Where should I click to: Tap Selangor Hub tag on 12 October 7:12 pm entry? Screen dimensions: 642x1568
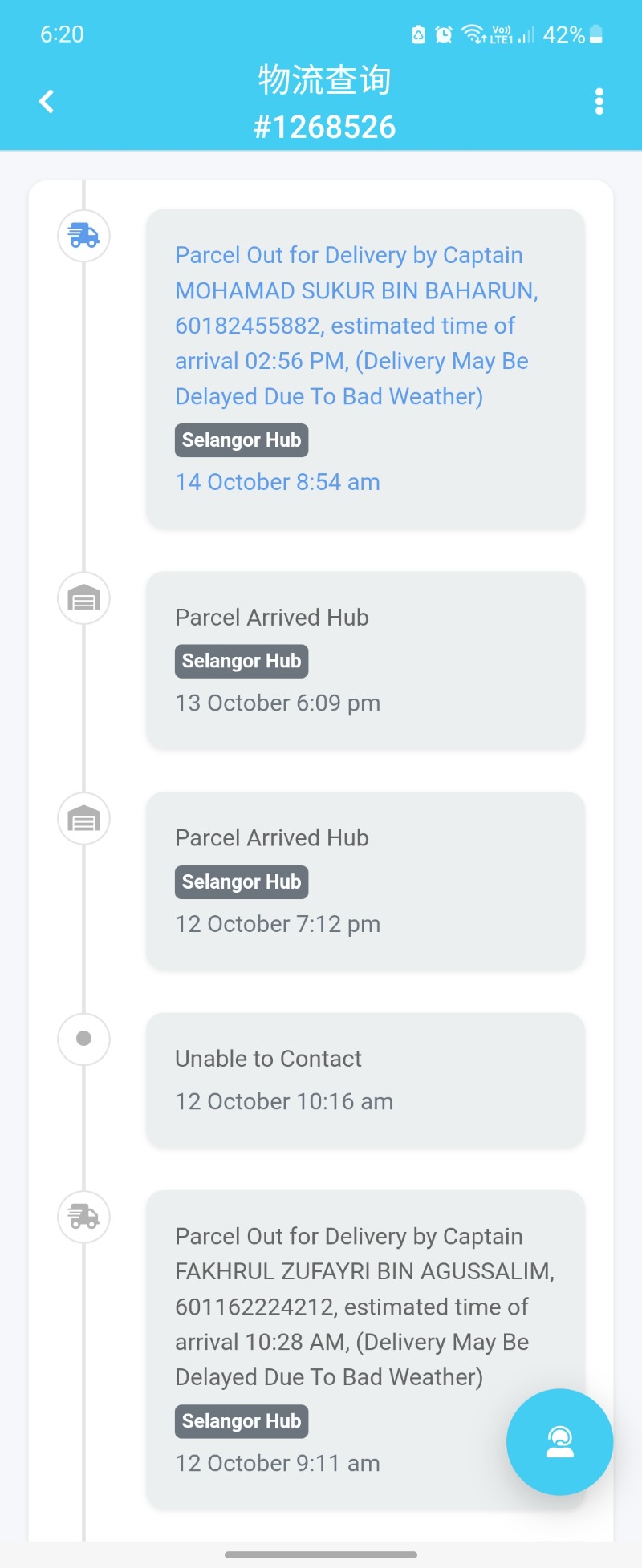(x=242, y=881)
